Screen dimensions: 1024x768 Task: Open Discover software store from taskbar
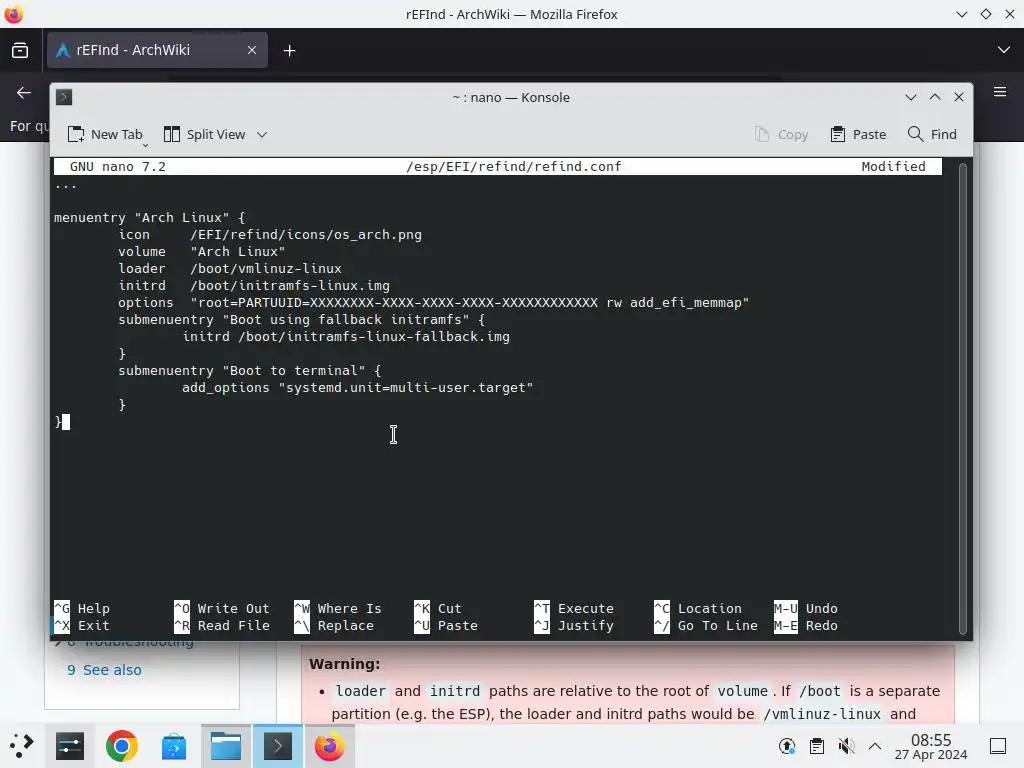pyautogui.click(x=174, y=746)
